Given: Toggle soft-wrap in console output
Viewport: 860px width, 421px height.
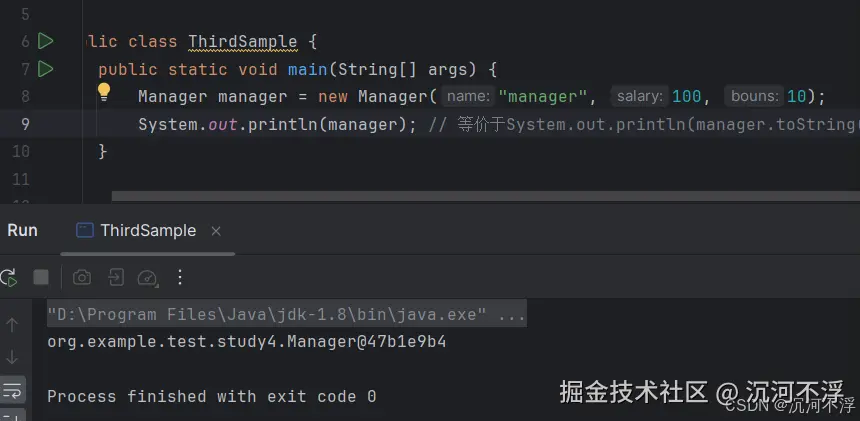Looking at the screenshot, I should pos(12,390).
